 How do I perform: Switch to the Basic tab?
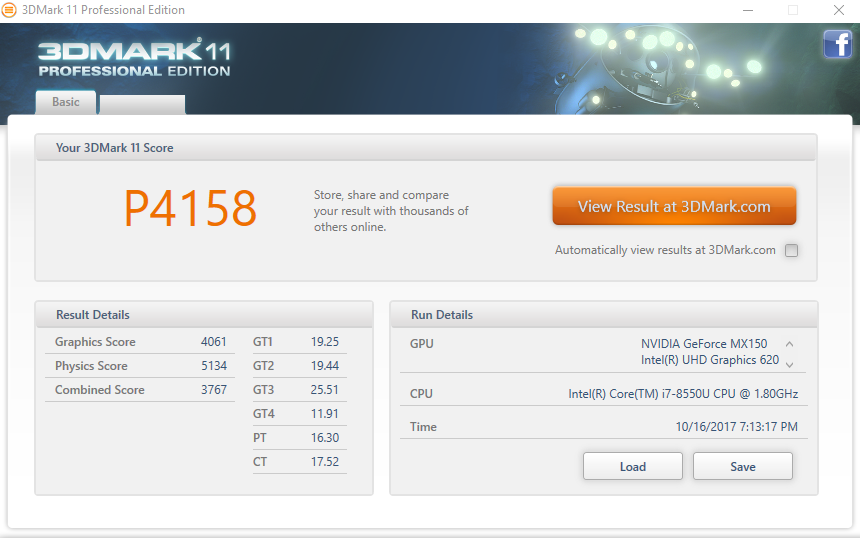(x=66, y=102)
